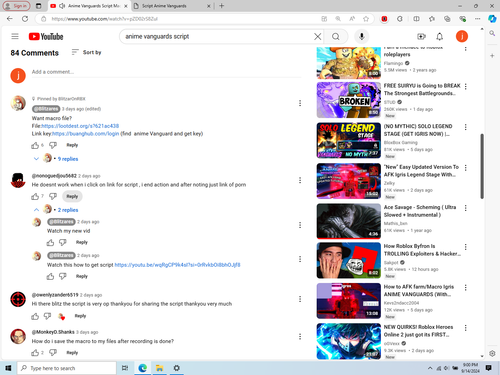
Task: Open the orange account avatar menu
Action: point(462,36)
